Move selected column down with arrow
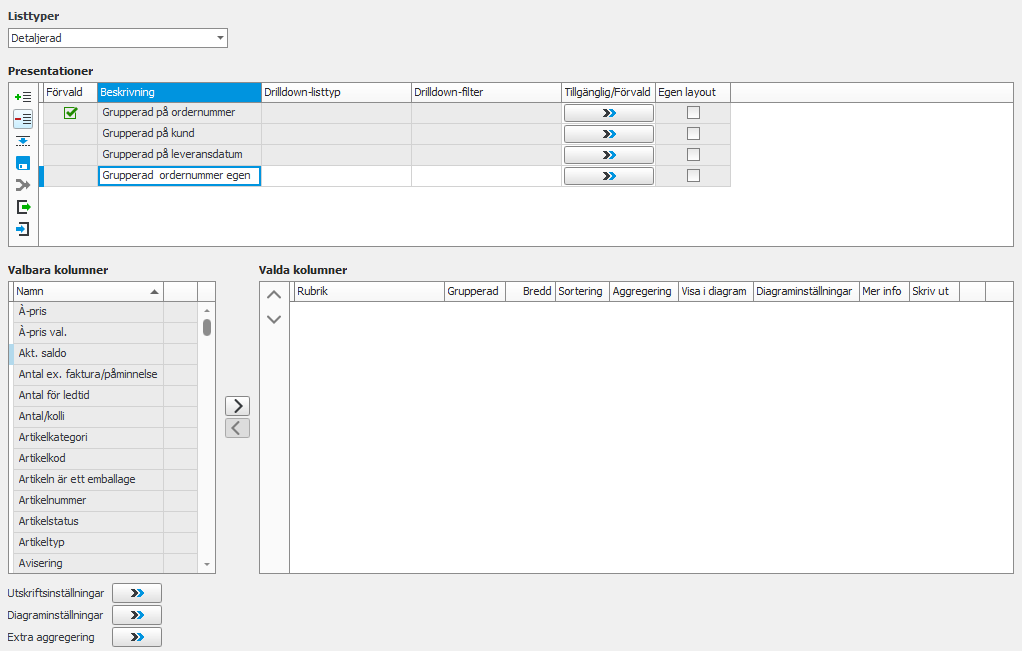Screen dimensions: 1022x651 click(274, 319)
